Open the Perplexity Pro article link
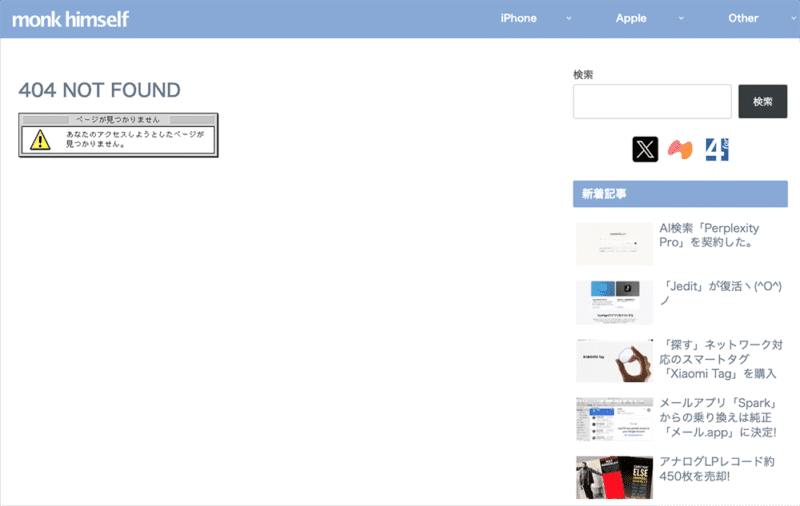 pos(706,235)
